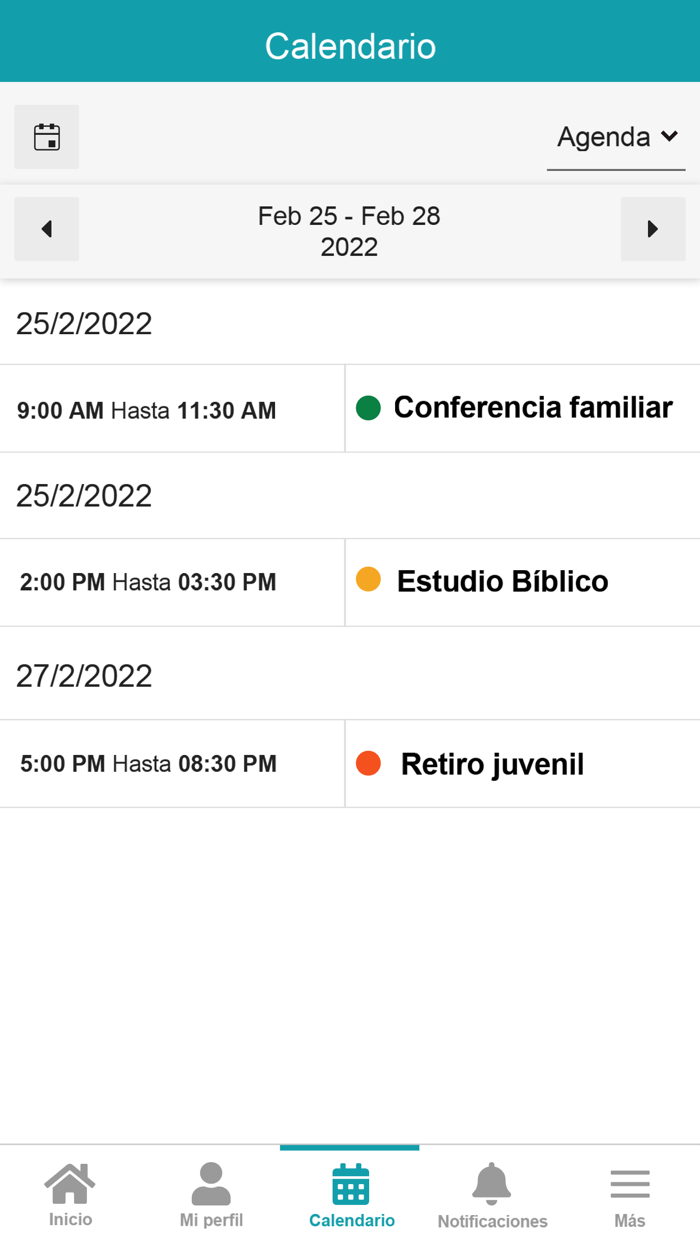Open Notificaciones bell icon
The height and width of the screenshot is (1244, 700).
pyautogui.click(x=491, y=1185)
